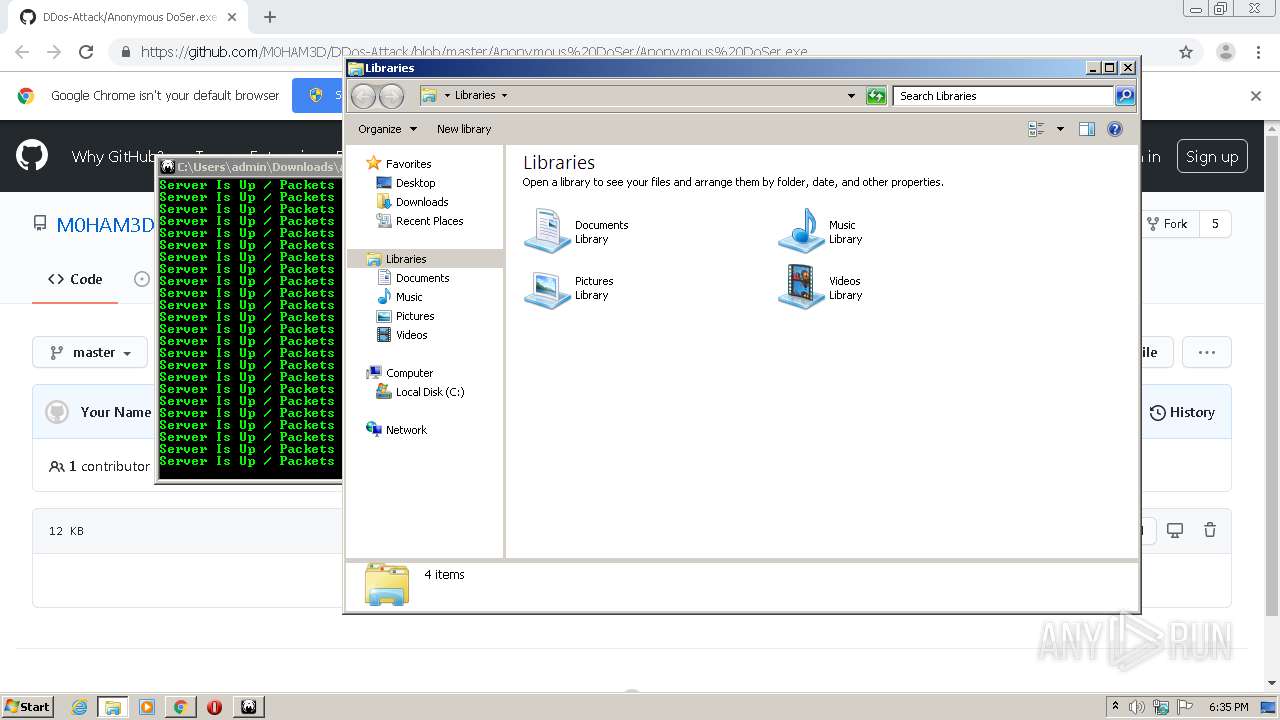Image resolution: width=1280 pixels, height=720 pixels.
Task: Open the three-dots file actions menu
Action: 1206,352
